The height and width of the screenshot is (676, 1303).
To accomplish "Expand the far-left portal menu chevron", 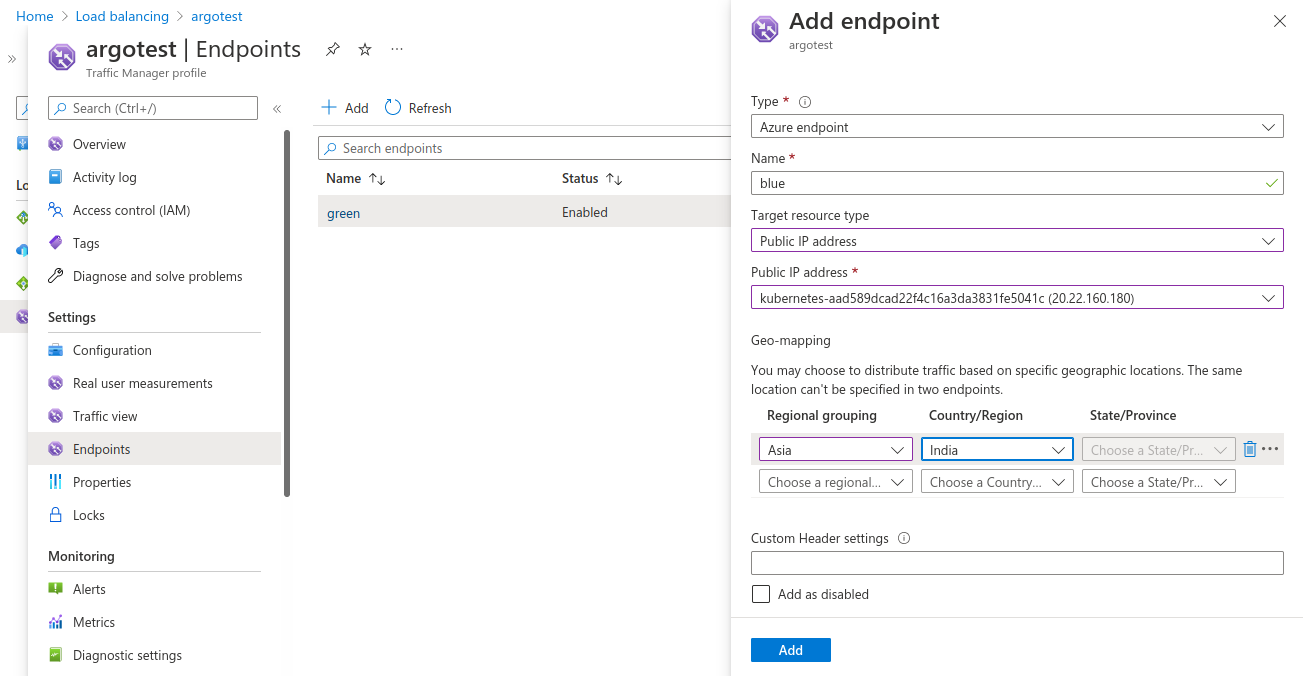I will click(x=12, y=59).
